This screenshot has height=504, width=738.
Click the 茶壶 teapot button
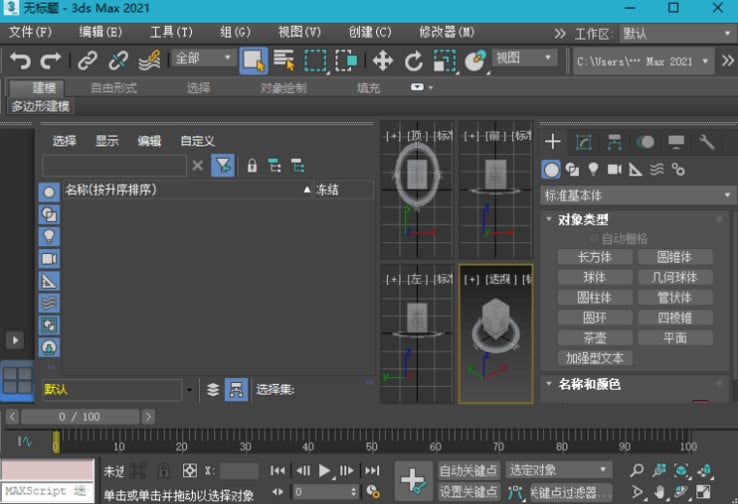[x=594, y=338]
